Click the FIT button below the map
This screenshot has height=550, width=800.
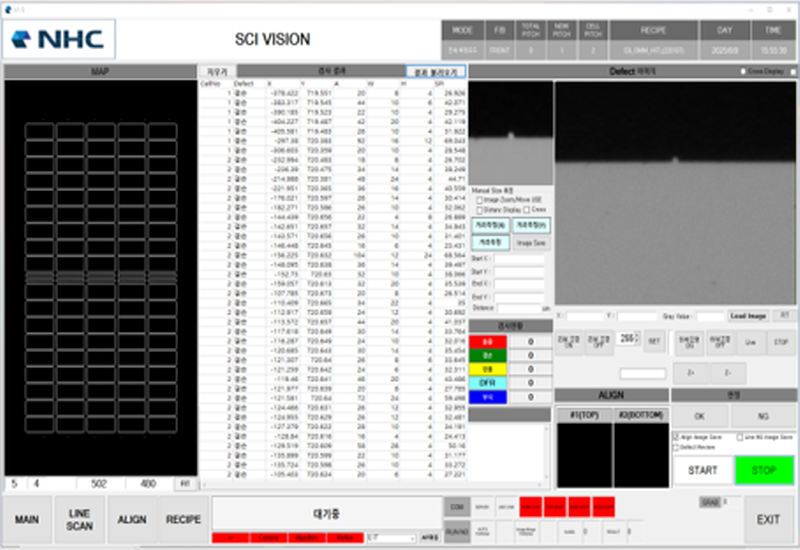[185, 483]
